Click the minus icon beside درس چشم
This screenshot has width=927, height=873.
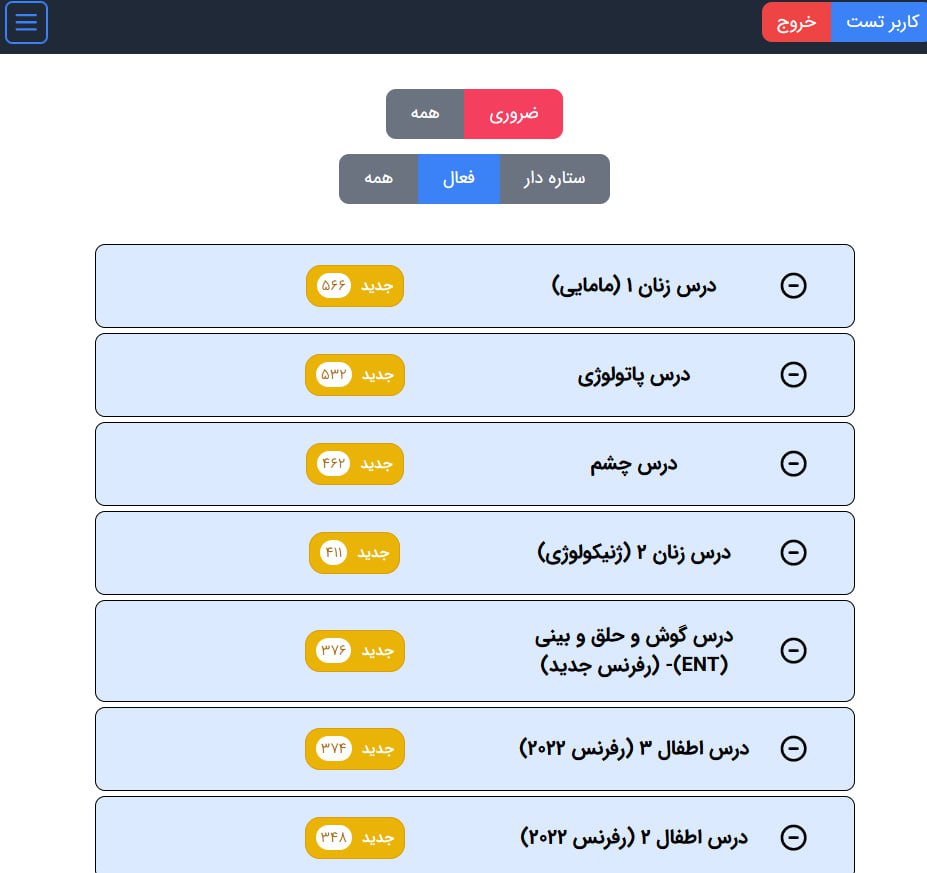coord(793,464)
